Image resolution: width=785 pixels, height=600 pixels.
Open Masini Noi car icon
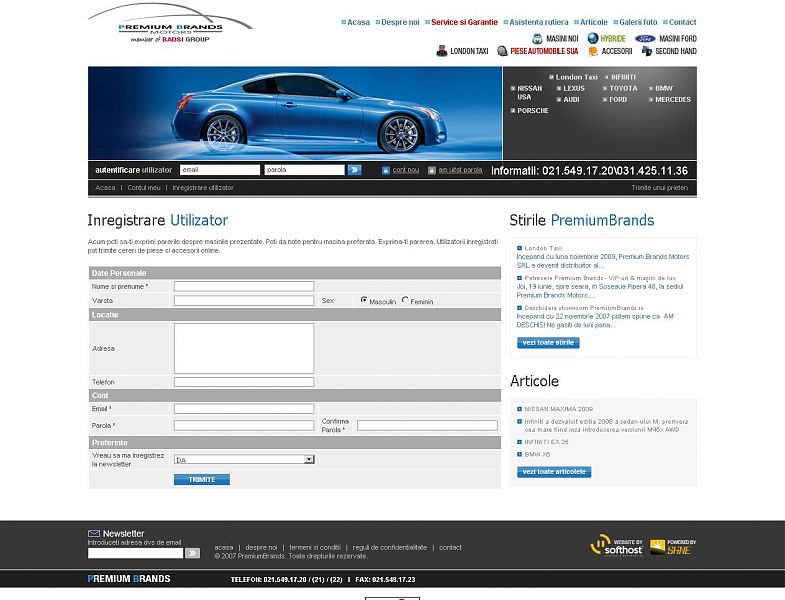click(x=537, y=39)
